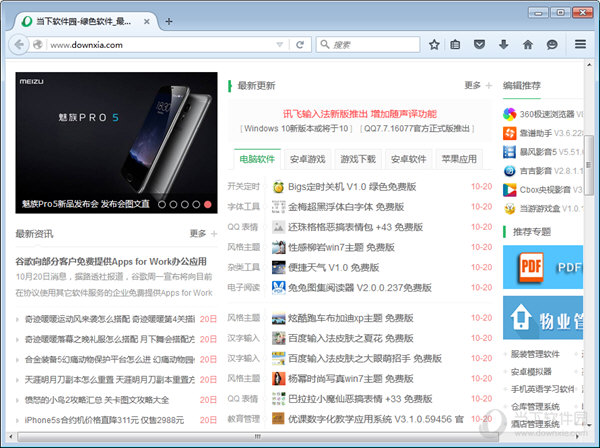The image size is (600, 448).
Task: Switch to the 苹果应用 tab
Action: point(459,159)
